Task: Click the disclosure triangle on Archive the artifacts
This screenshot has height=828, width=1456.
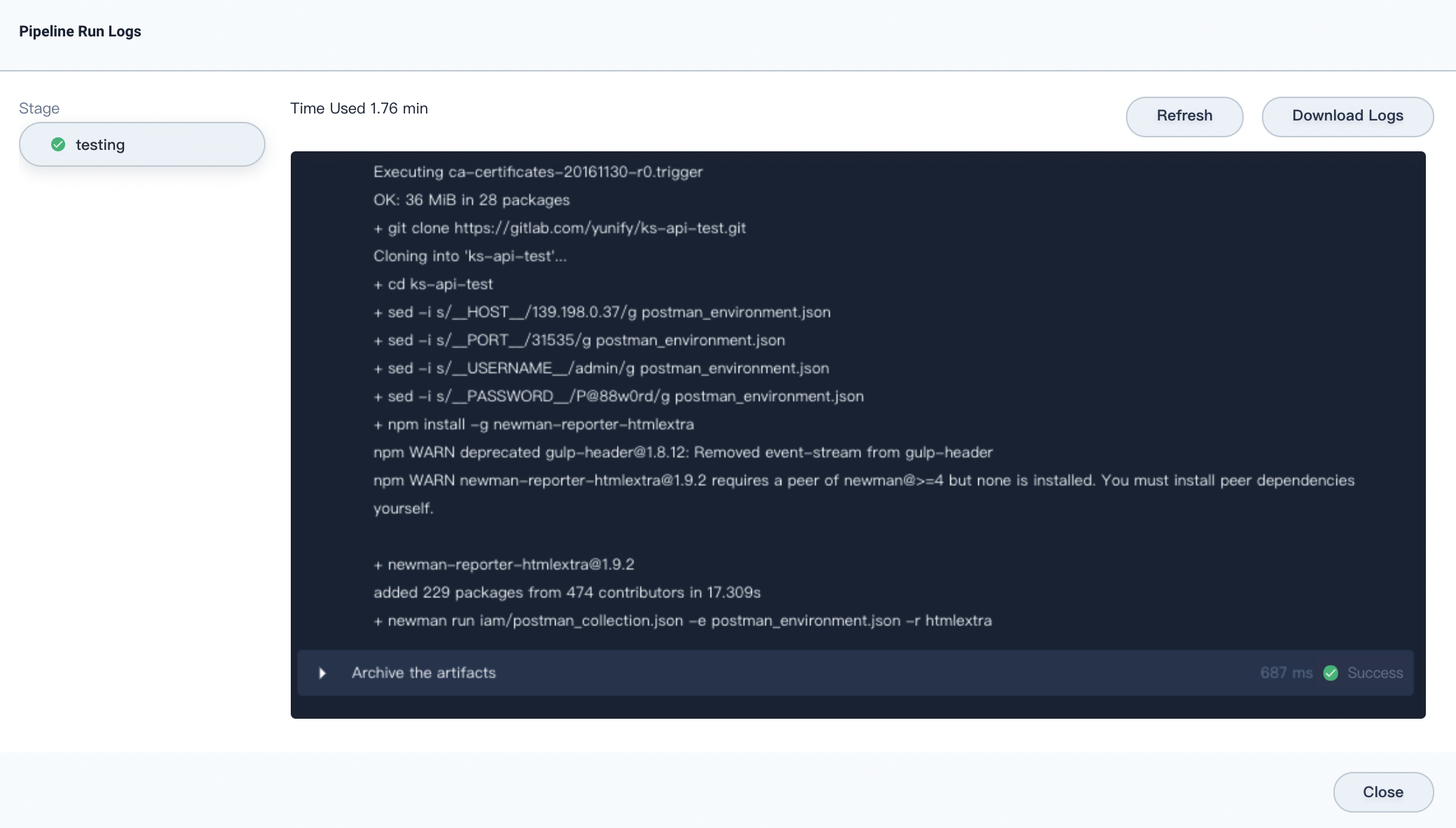Action: tap(322, 673)
